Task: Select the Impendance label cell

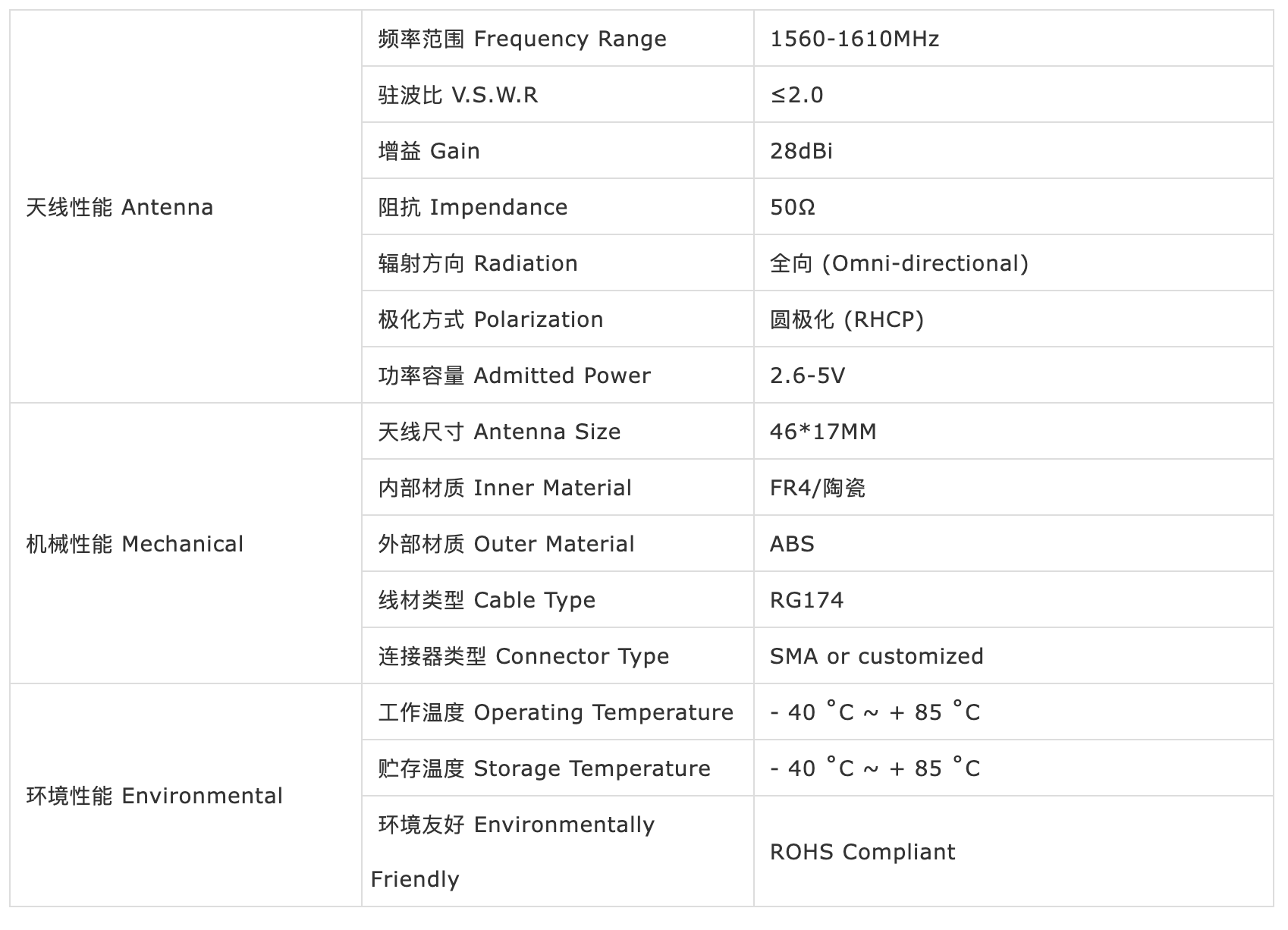Action: pyautogui.click(x=473, y=207)
